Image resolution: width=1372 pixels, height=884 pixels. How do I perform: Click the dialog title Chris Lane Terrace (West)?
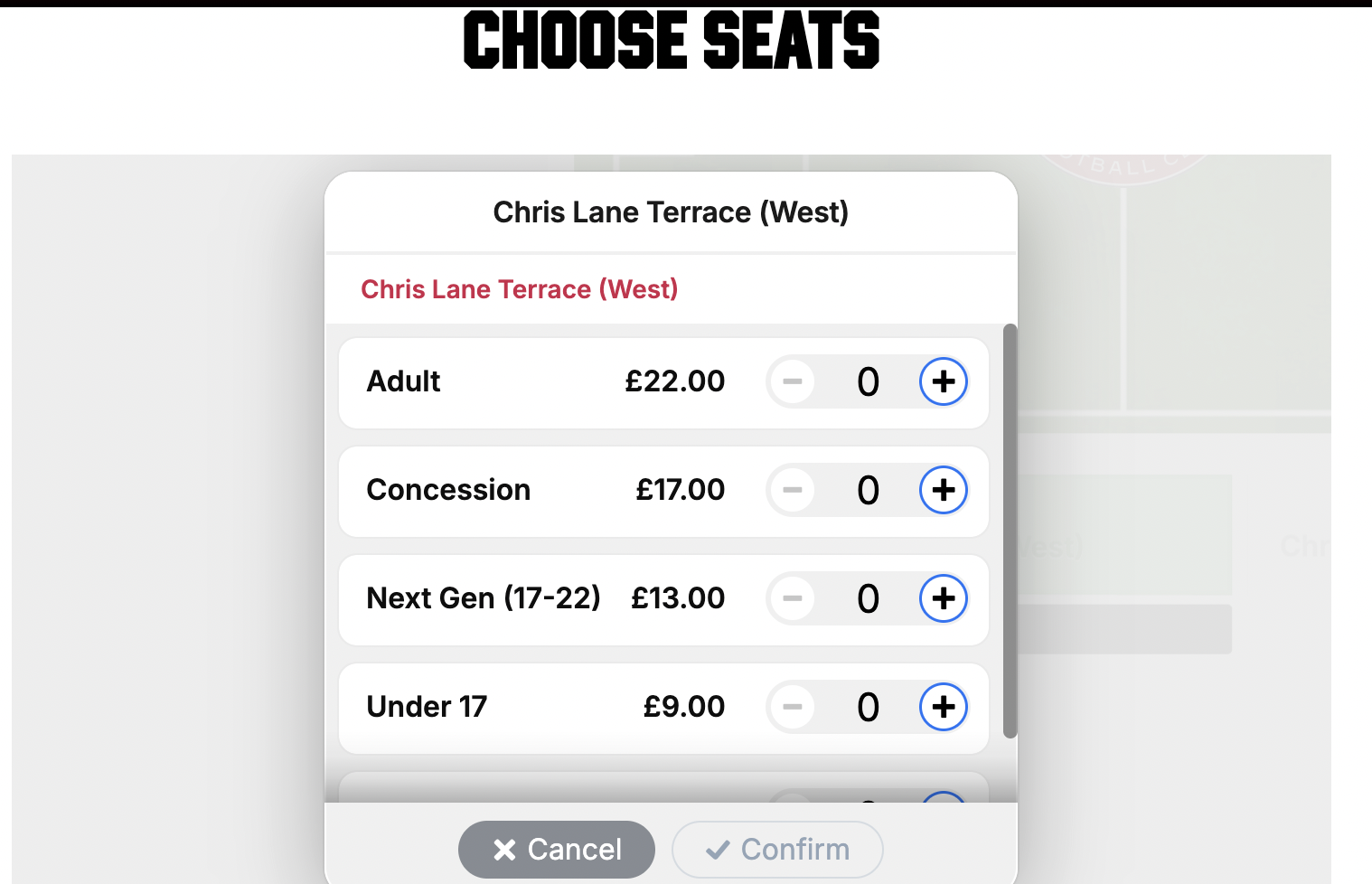[x=671, y=212]
